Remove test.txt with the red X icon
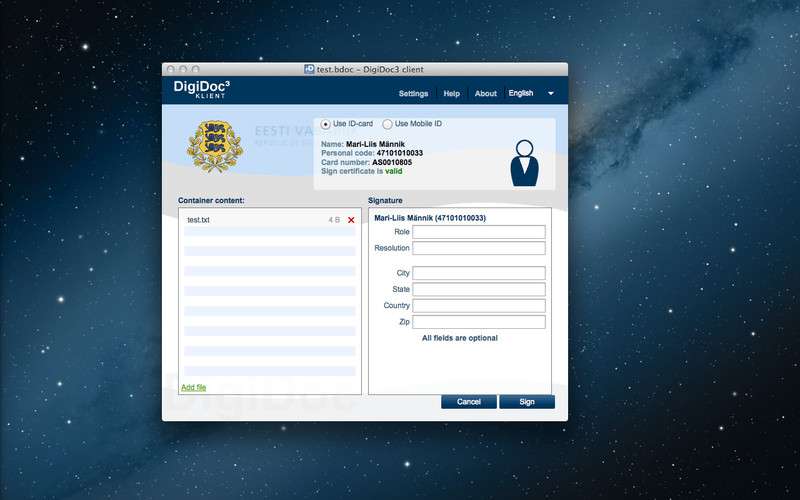Image resolution: width=800 pixels, height=500 pixels. click(x=351, y=220)
